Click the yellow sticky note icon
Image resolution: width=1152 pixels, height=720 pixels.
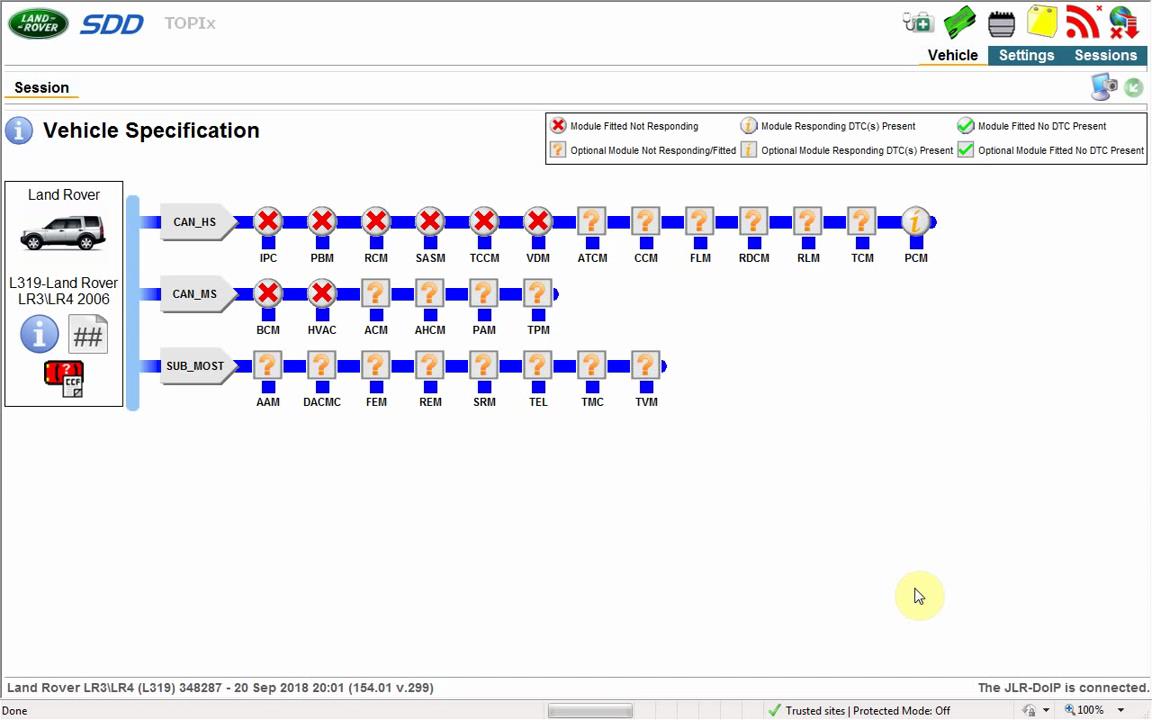pos(1042,21)
